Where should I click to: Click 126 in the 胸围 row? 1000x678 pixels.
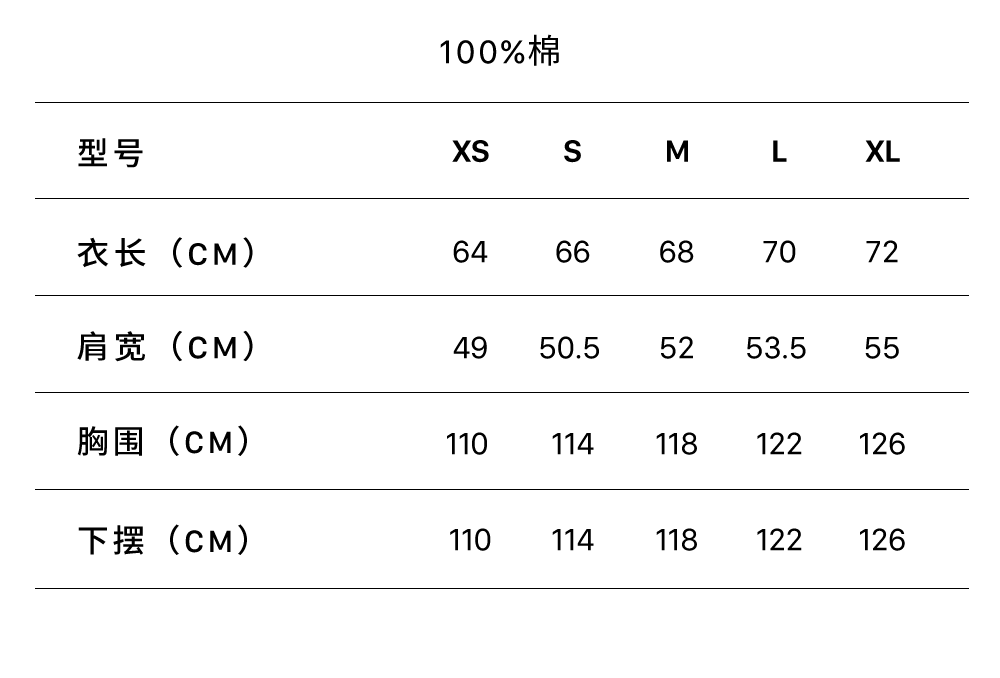pyautogui.click(x=882, y=444)
